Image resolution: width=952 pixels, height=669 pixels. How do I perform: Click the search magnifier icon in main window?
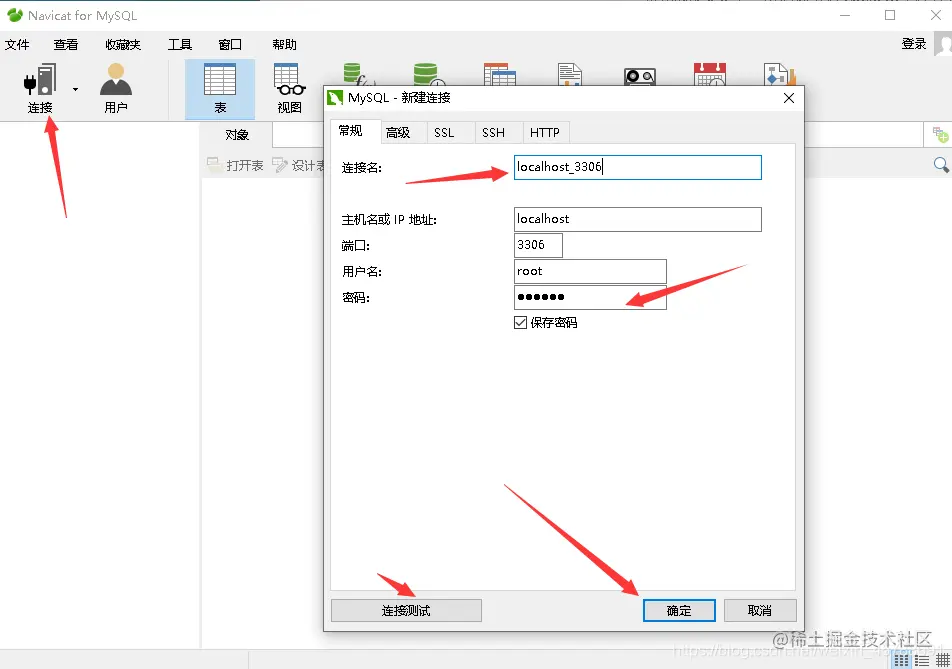coord(941,165)
